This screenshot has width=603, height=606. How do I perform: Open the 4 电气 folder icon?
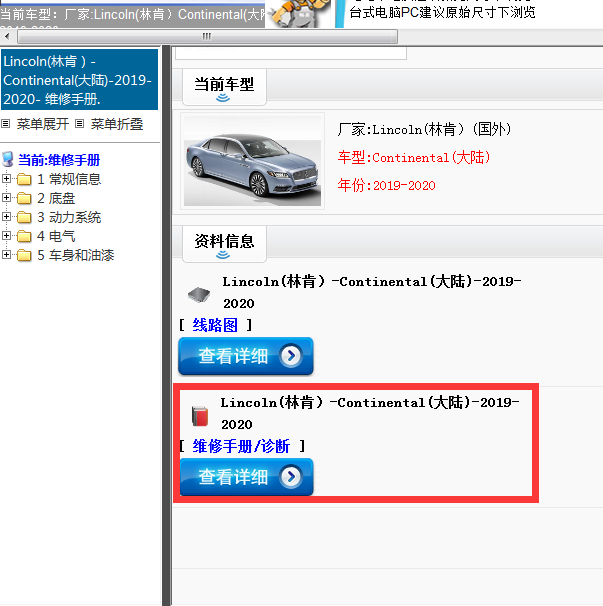pyautogui.click(x=24, y=236)
